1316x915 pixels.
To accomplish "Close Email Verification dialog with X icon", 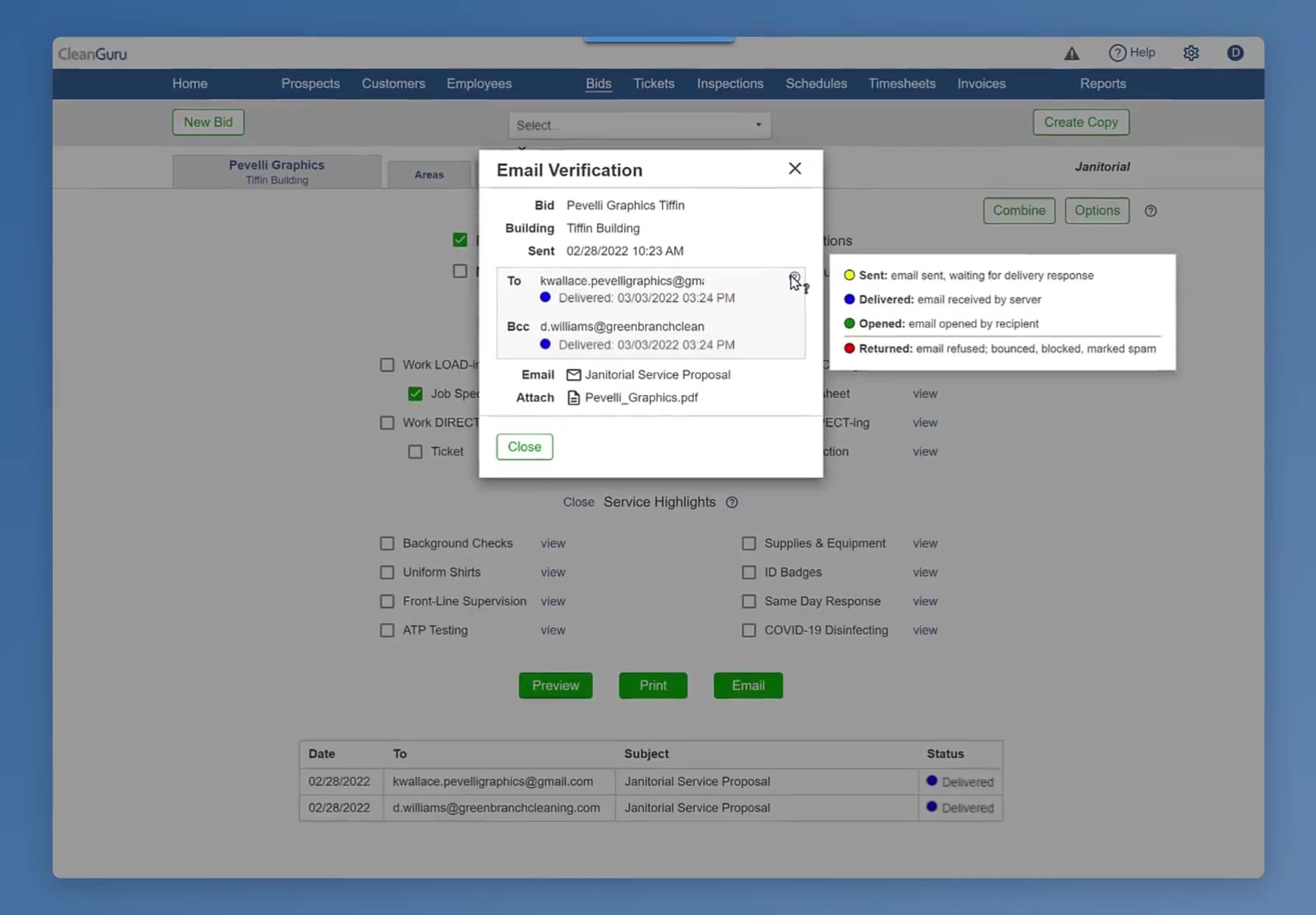I will point(795,169).
